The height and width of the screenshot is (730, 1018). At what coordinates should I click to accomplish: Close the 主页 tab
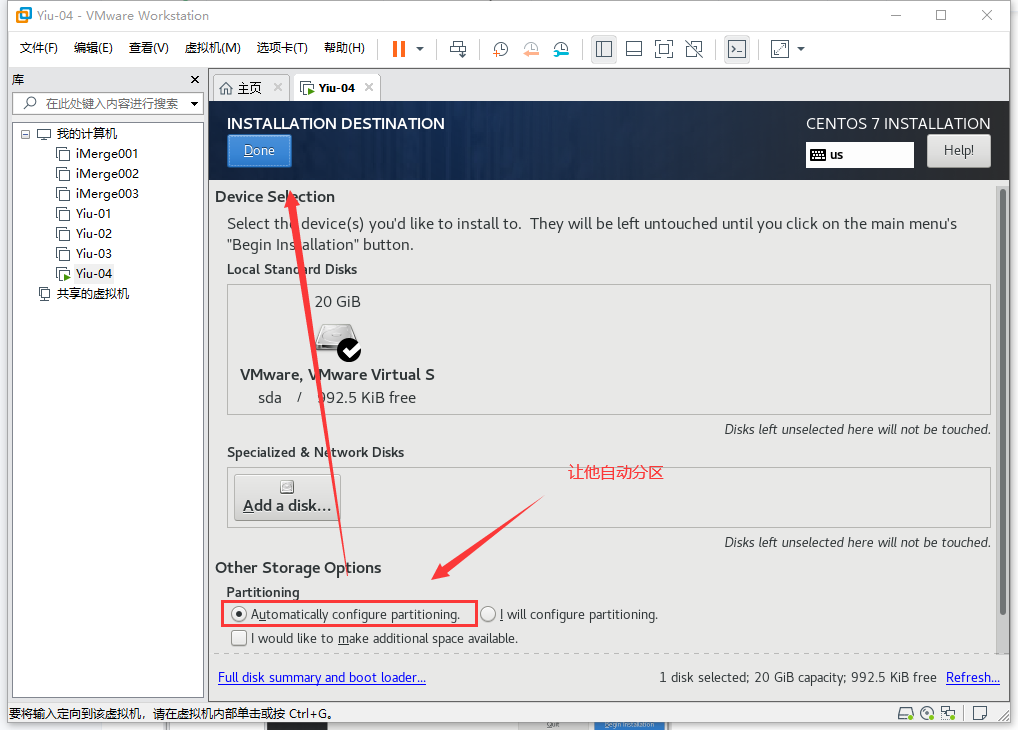pos(278,87)
